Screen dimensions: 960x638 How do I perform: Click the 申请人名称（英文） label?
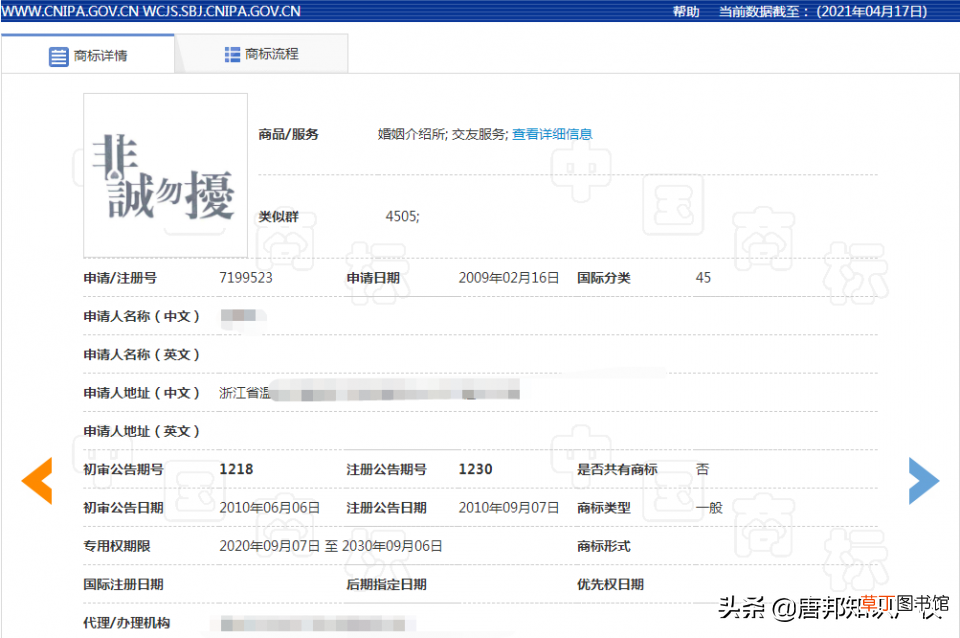tap(141, 355)
